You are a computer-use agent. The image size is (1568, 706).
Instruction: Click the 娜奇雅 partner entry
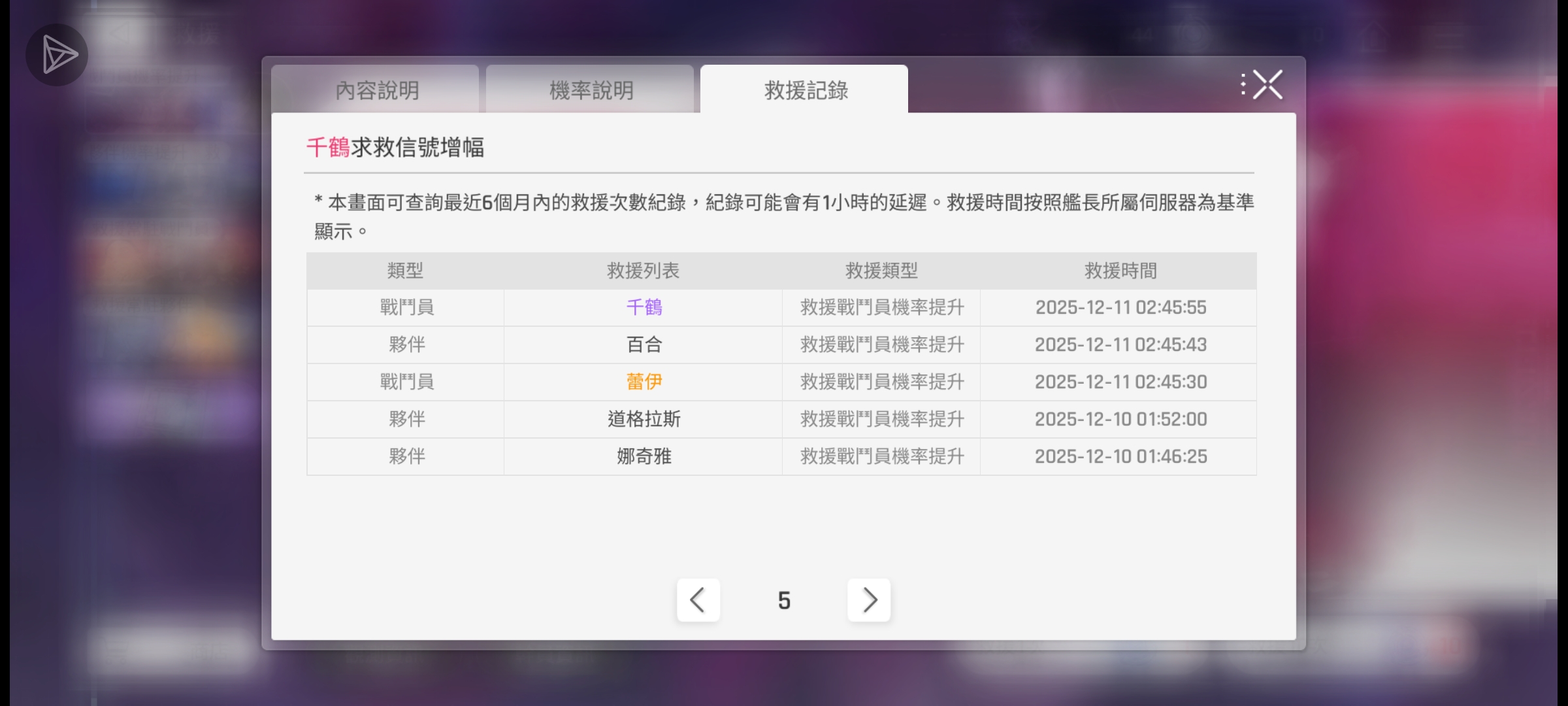click(x=644, y=456)
